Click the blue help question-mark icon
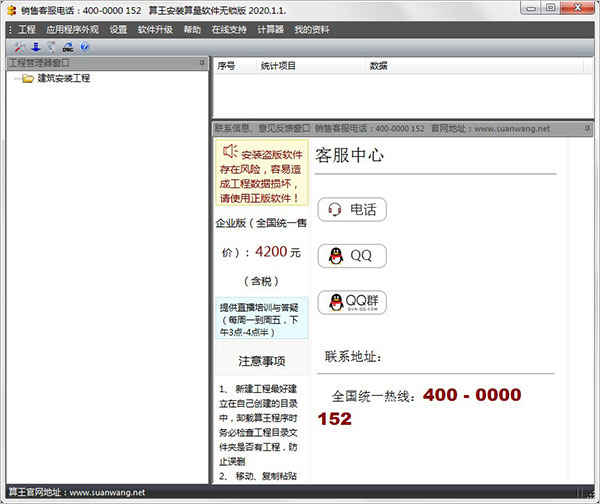 [x=84, y=47]
